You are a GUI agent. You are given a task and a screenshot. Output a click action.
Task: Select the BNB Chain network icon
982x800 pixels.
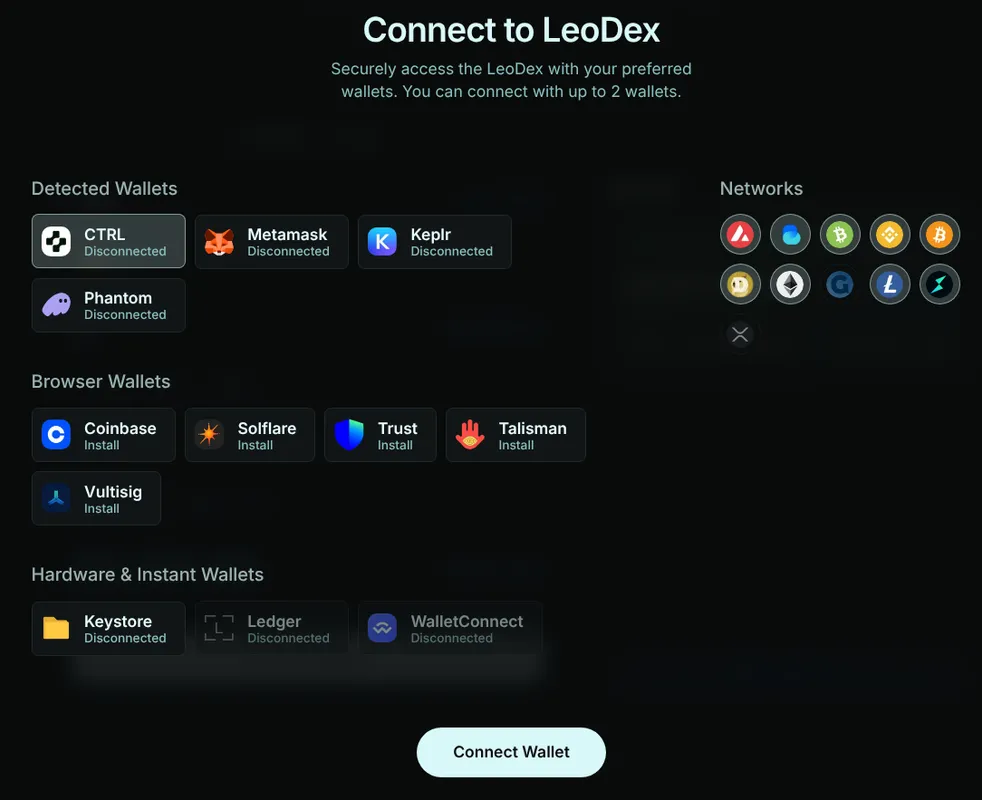[x=889, y=234]
